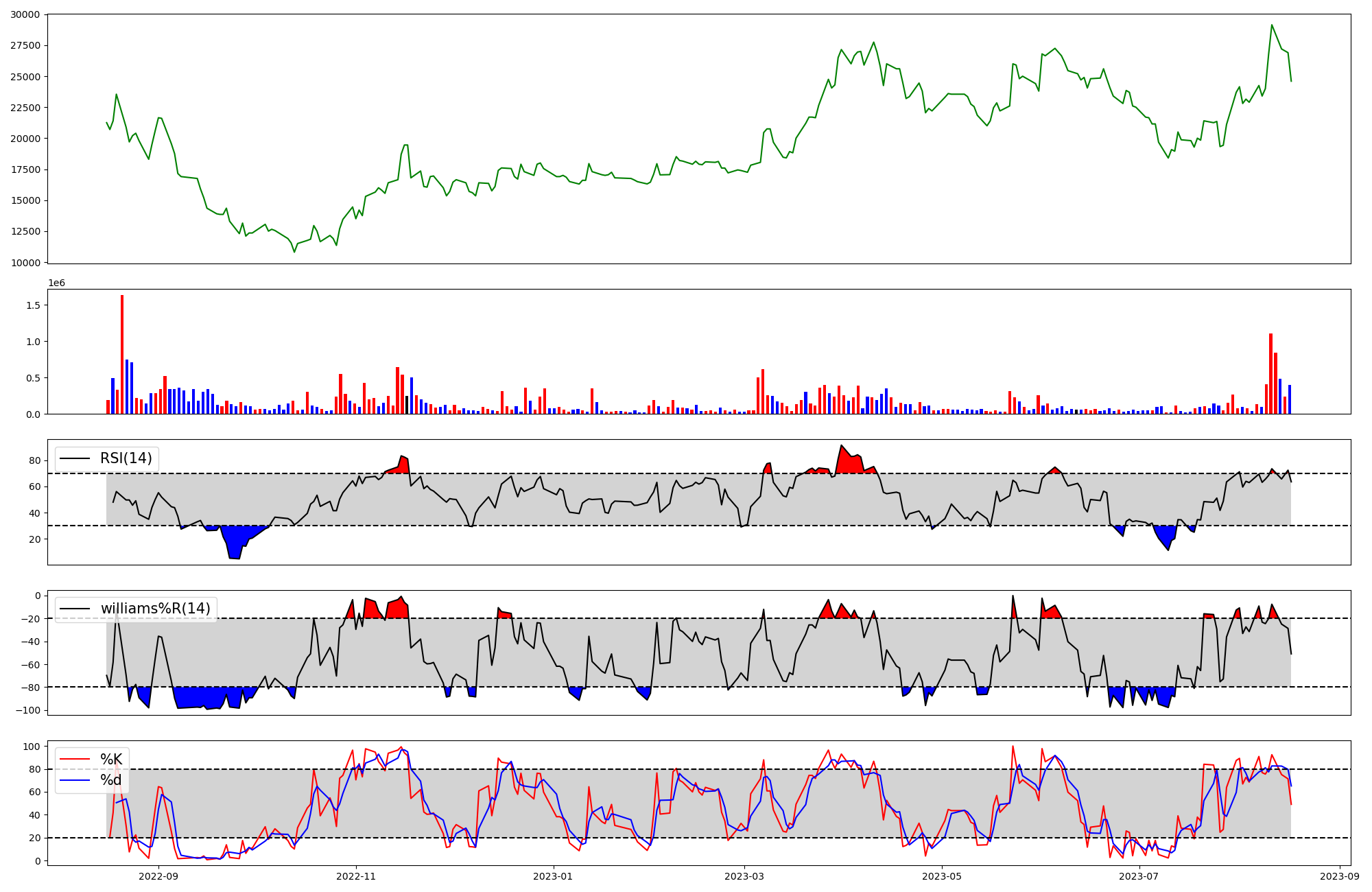The width and height of the screenshot is (1372, 892).
Task: Click the %d legend entry
Action: (x=110, y=780)
